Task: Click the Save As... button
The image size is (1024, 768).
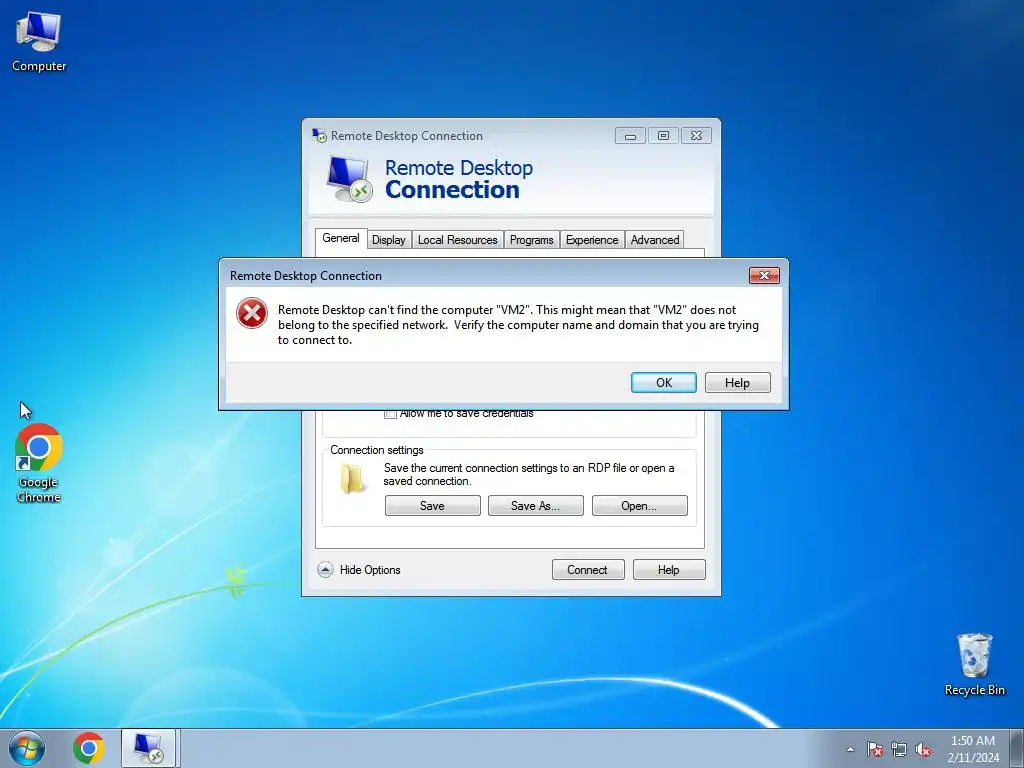Action: tap(536, 505)
